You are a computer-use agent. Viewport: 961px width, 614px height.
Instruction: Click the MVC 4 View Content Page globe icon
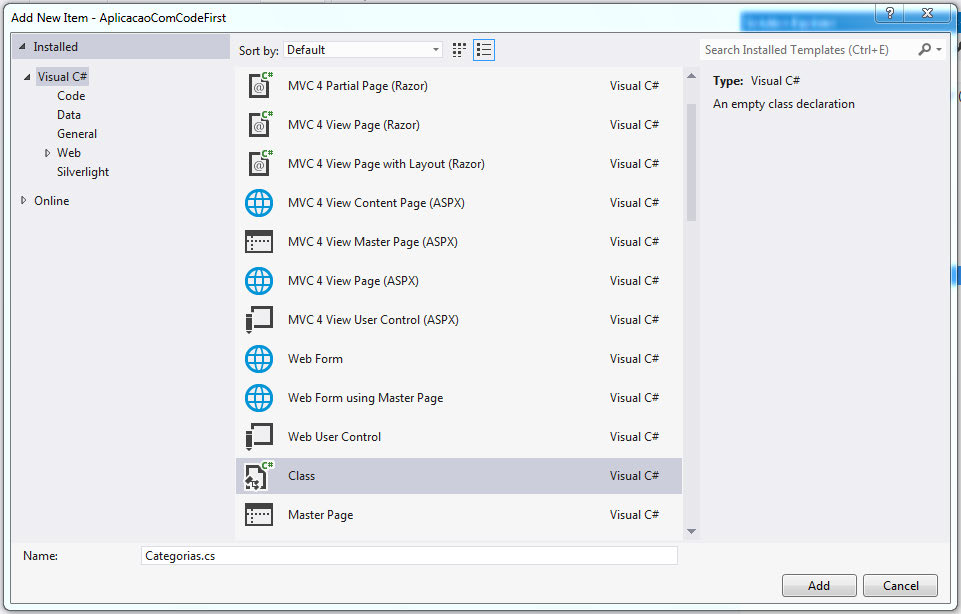(259, 203)
